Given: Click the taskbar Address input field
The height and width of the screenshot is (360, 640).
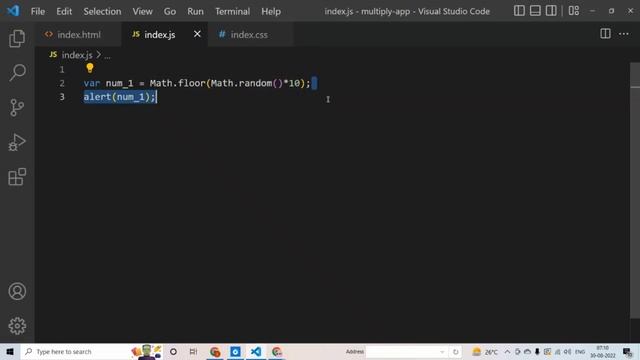Looking at the screenshot, I should click(x=402, y=351).
